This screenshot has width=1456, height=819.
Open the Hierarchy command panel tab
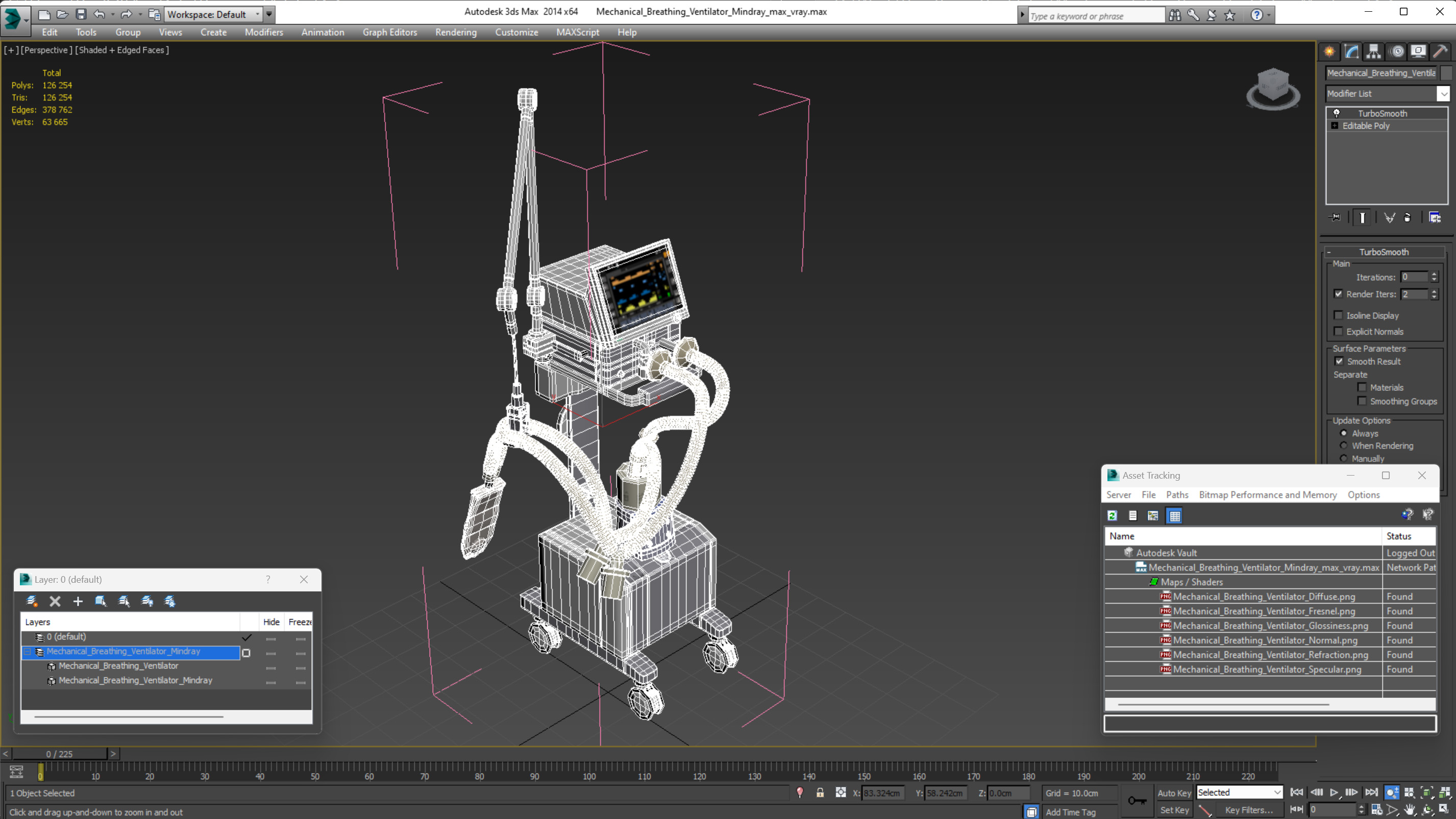(x=1373, y=52)
